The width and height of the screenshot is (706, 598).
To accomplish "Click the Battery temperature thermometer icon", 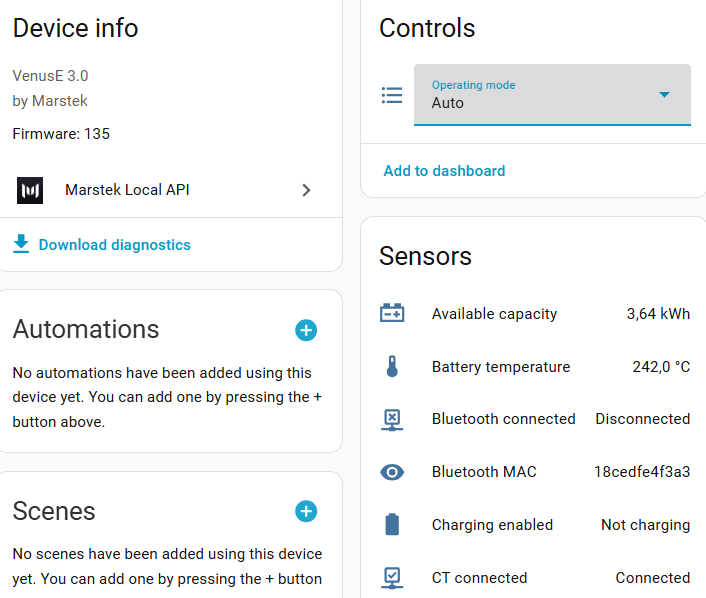I will 392,367.
